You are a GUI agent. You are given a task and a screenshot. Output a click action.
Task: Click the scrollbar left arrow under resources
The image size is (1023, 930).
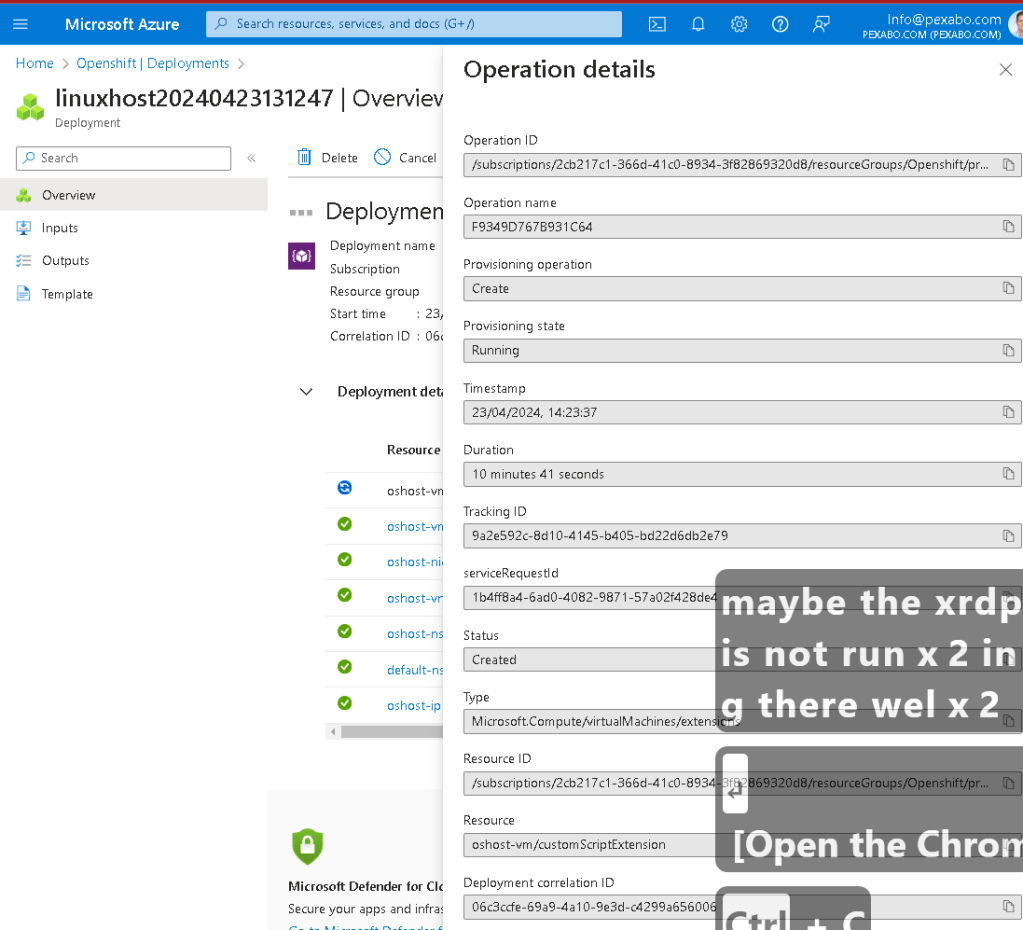point(333,732)
